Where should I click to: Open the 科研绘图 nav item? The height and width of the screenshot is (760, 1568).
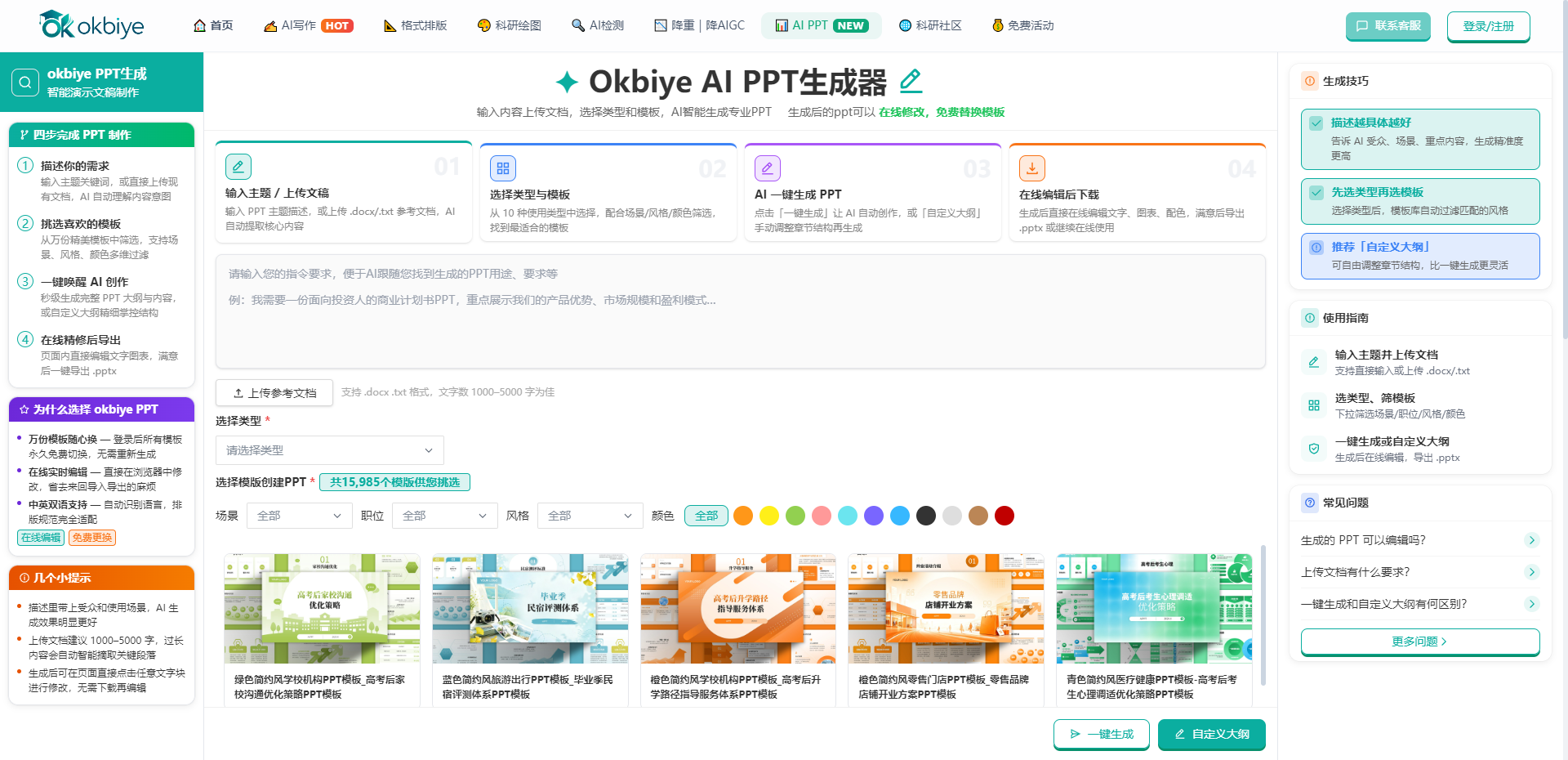[510, 25]
